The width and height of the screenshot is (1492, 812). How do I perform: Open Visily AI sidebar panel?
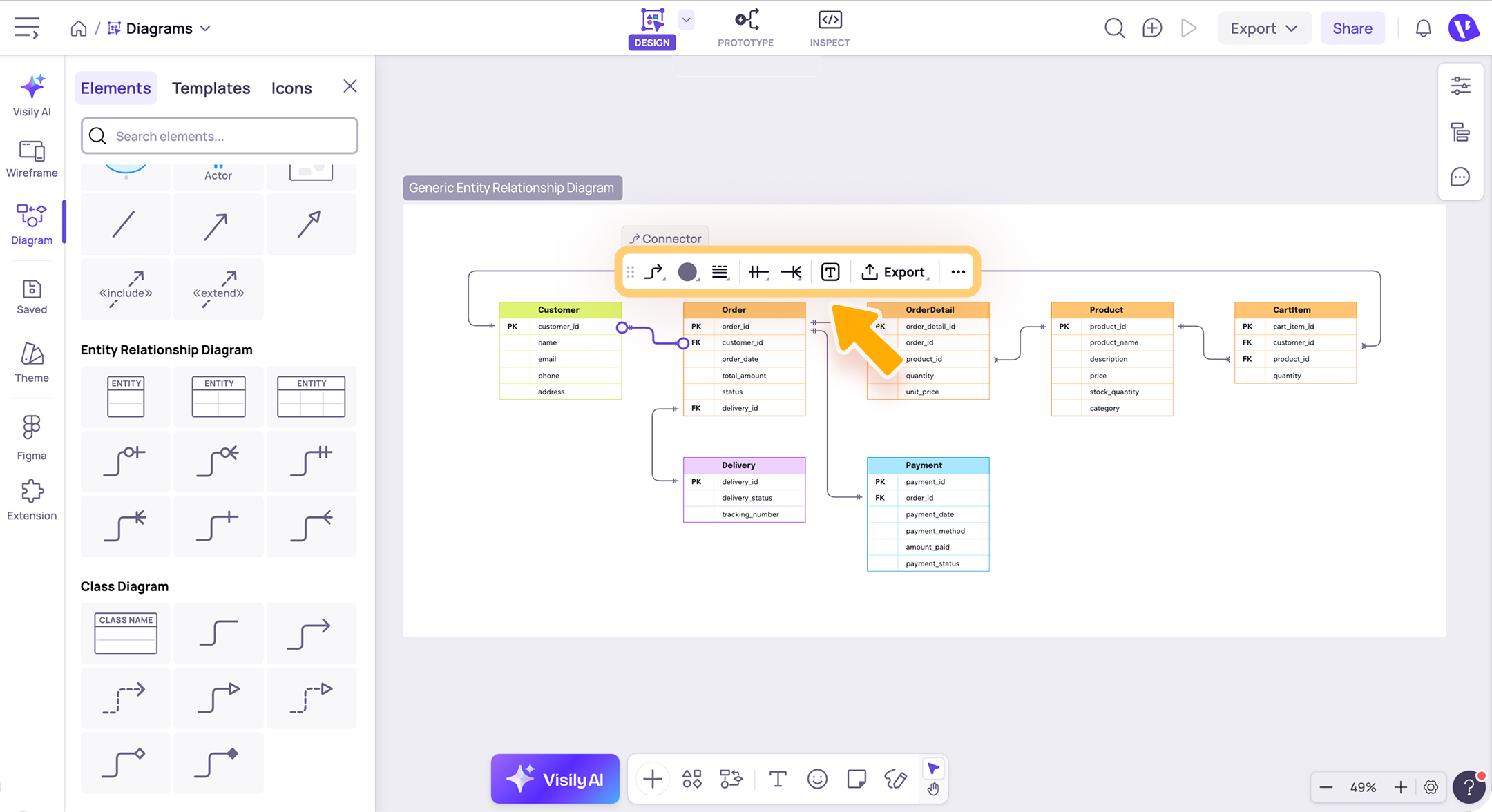point(32,96)
